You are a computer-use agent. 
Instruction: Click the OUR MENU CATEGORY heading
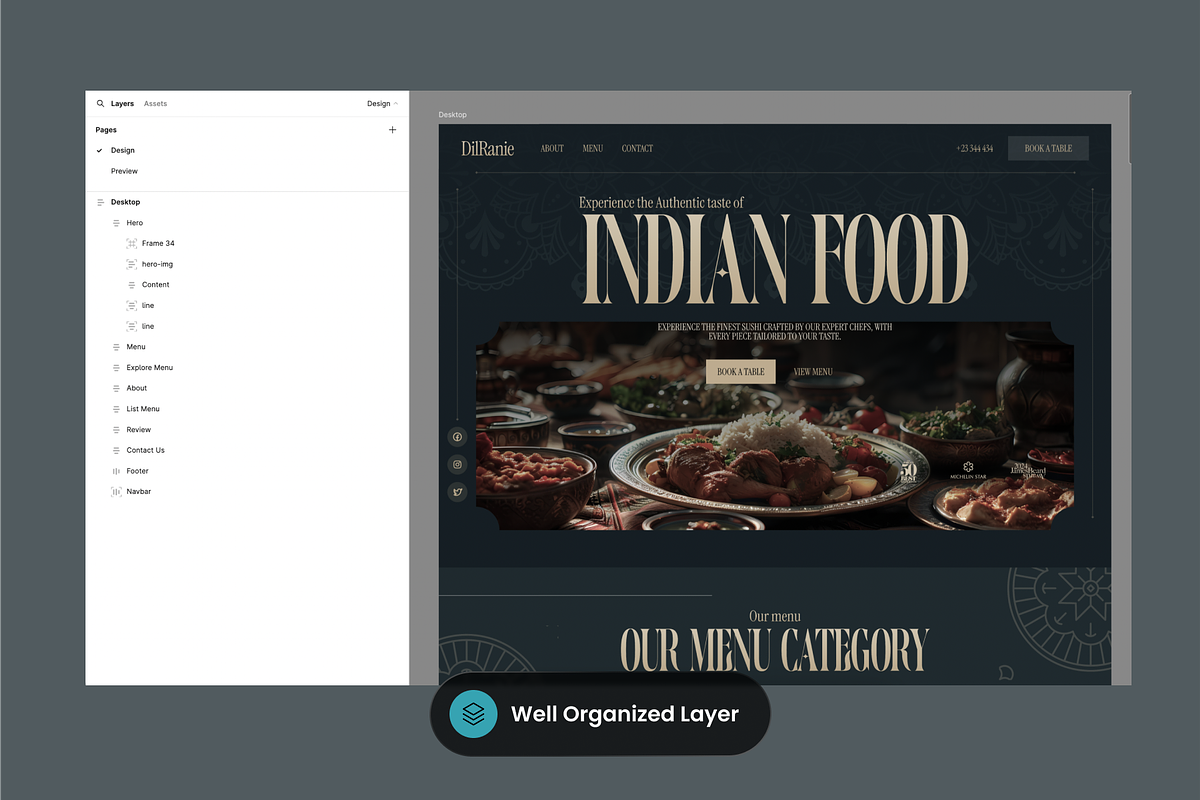point(775,650)
